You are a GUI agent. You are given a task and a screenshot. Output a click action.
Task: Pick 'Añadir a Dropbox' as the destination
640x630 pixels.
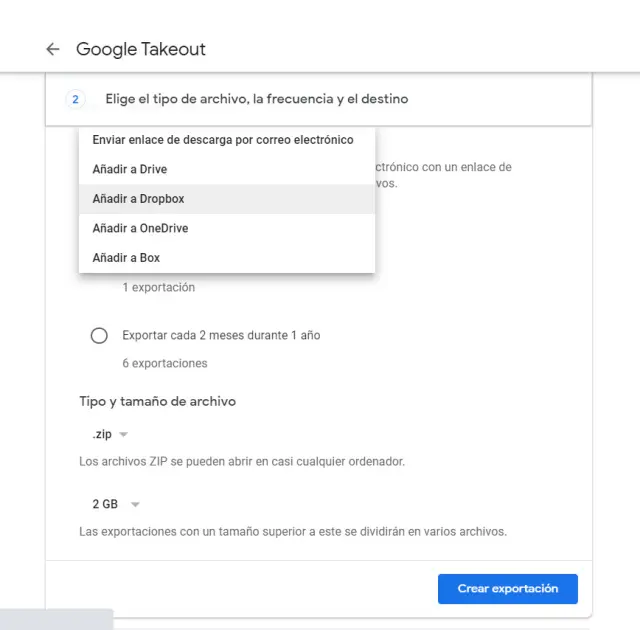coord(138,199)
